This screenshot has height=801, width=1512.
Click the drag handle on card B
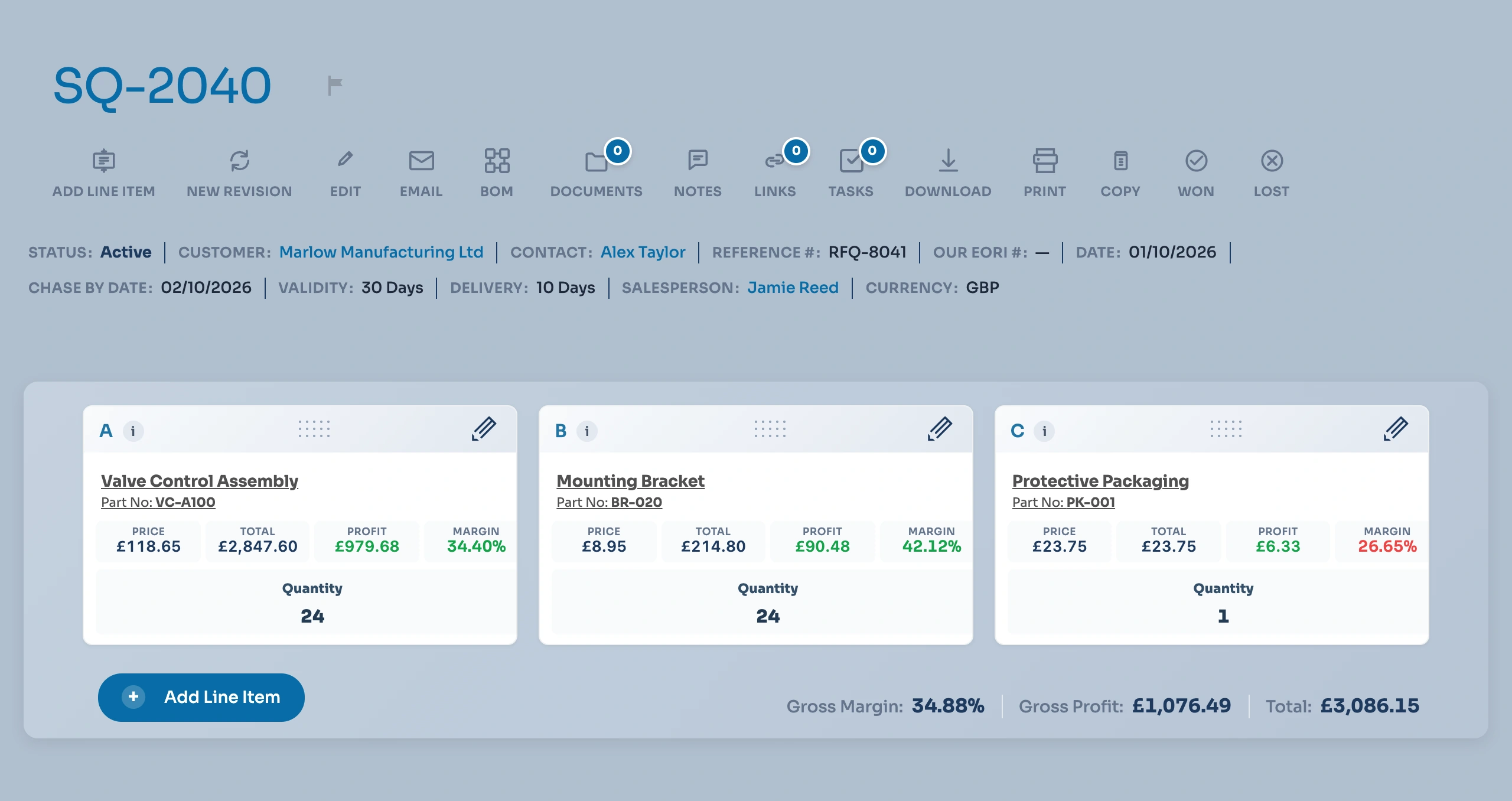pos(770,429)
